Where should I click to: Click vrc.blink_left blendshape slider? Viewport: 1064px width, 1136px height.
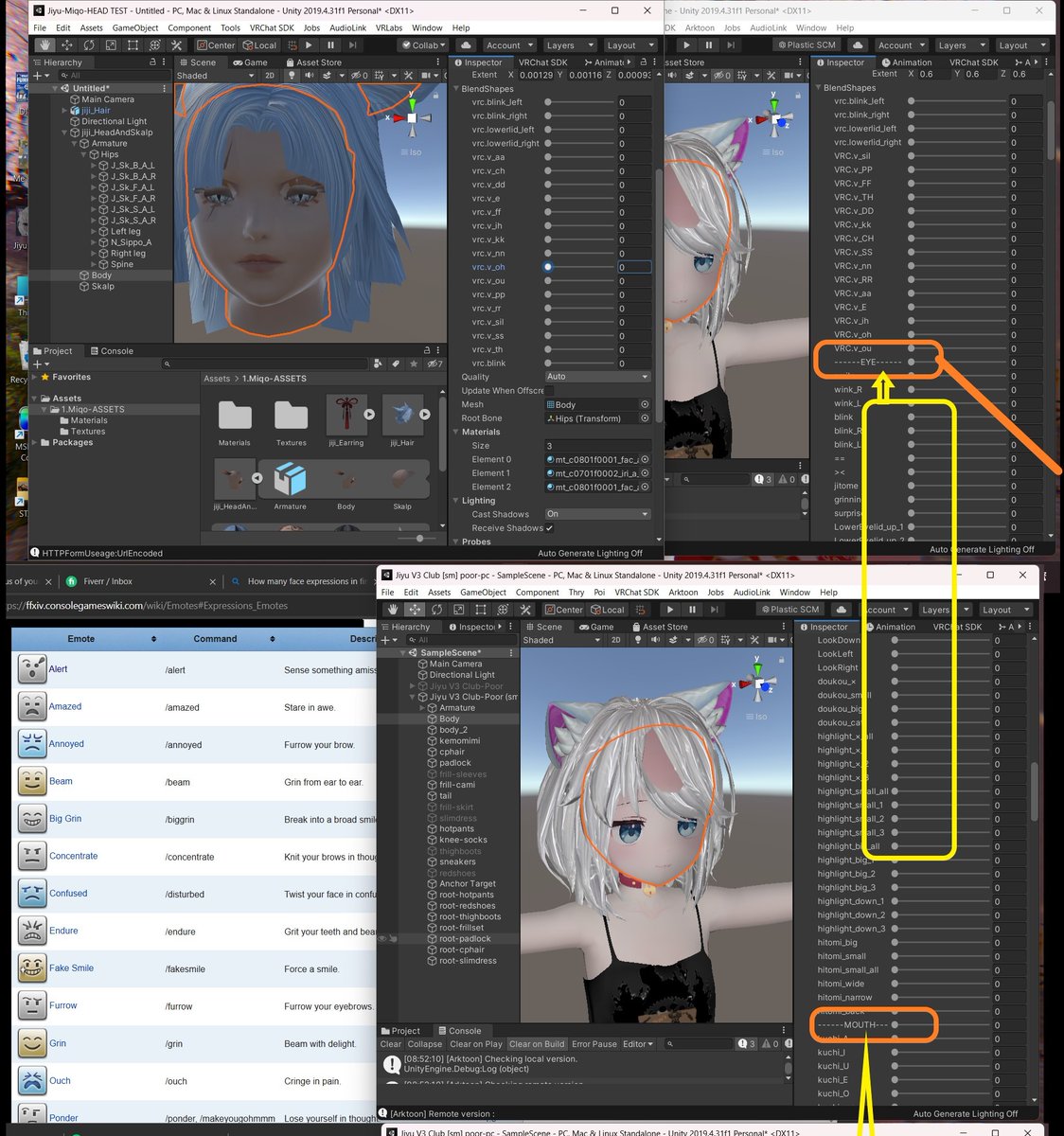point(579,102)
